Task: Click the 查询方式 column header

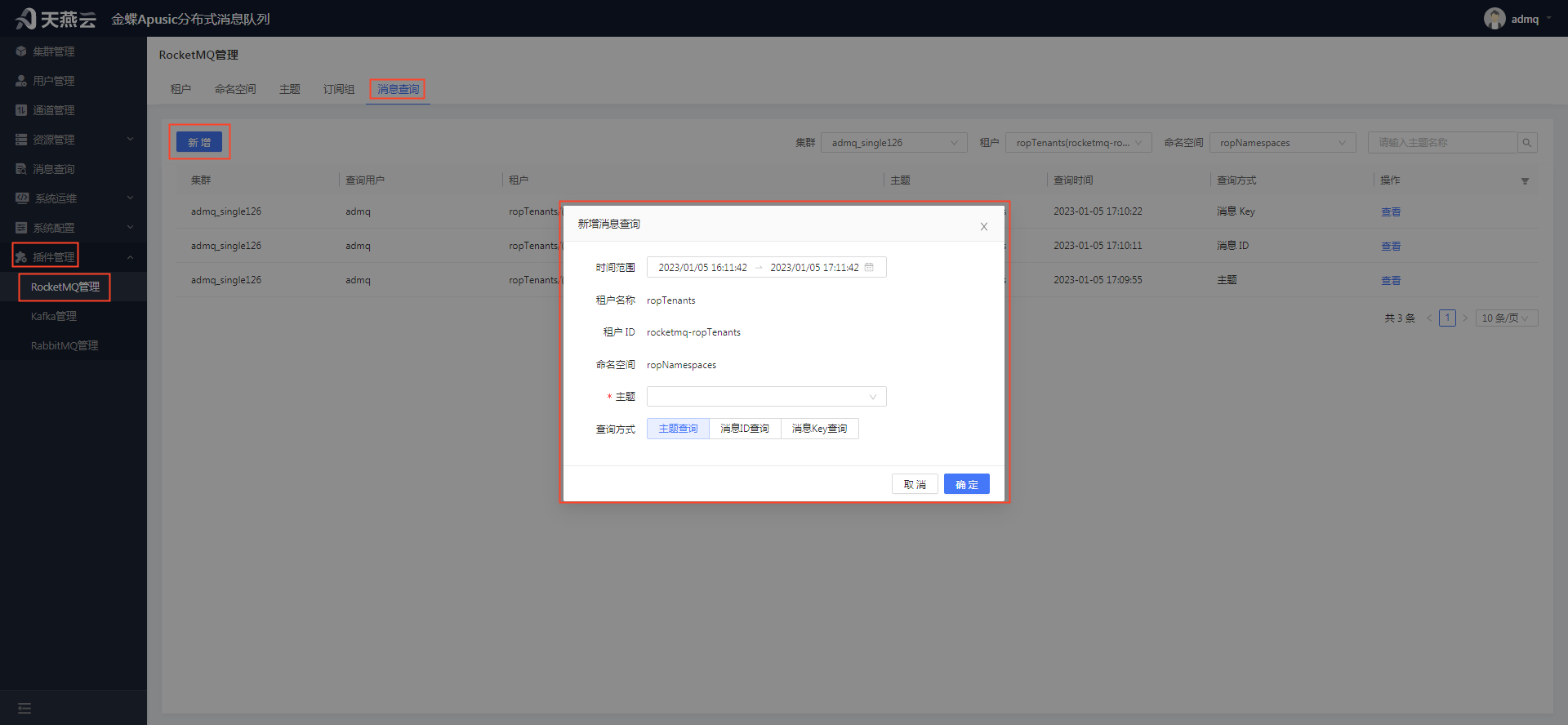Action: pyautogui.click(x=1236, y=180)
